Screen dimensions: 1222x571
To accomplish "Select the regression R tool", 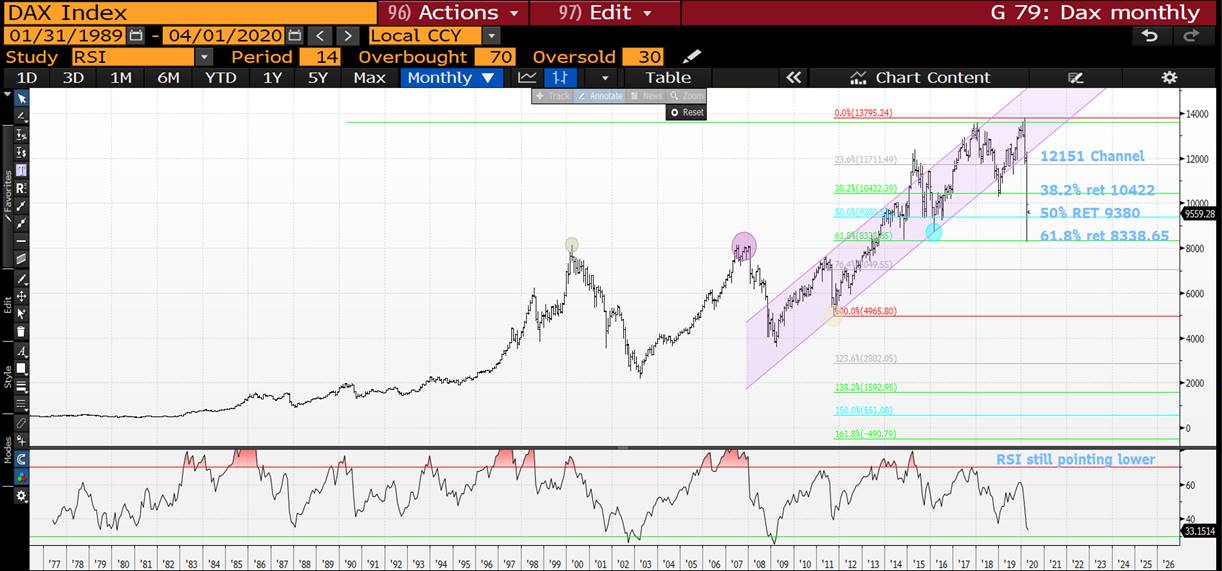I will point(21,189).
